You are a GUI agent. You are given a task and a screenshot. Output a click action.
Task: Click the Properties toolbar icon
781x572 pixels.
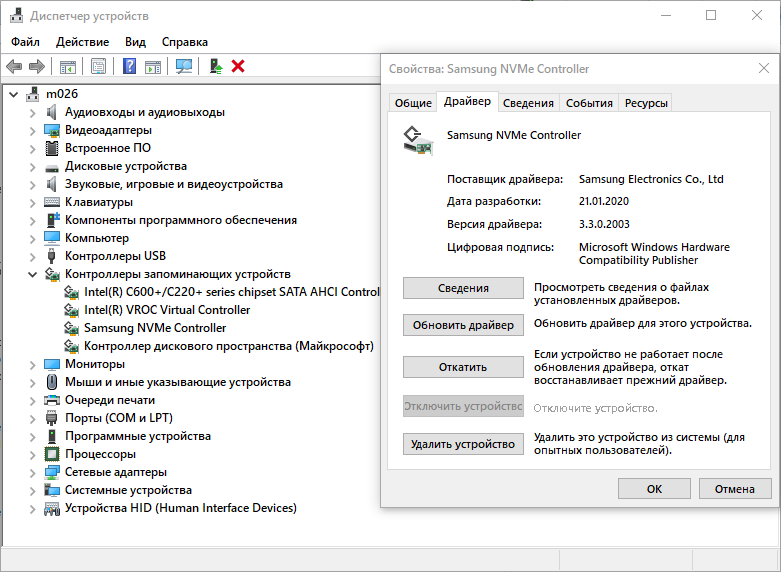pyautogui.click(x=99, y=66)
